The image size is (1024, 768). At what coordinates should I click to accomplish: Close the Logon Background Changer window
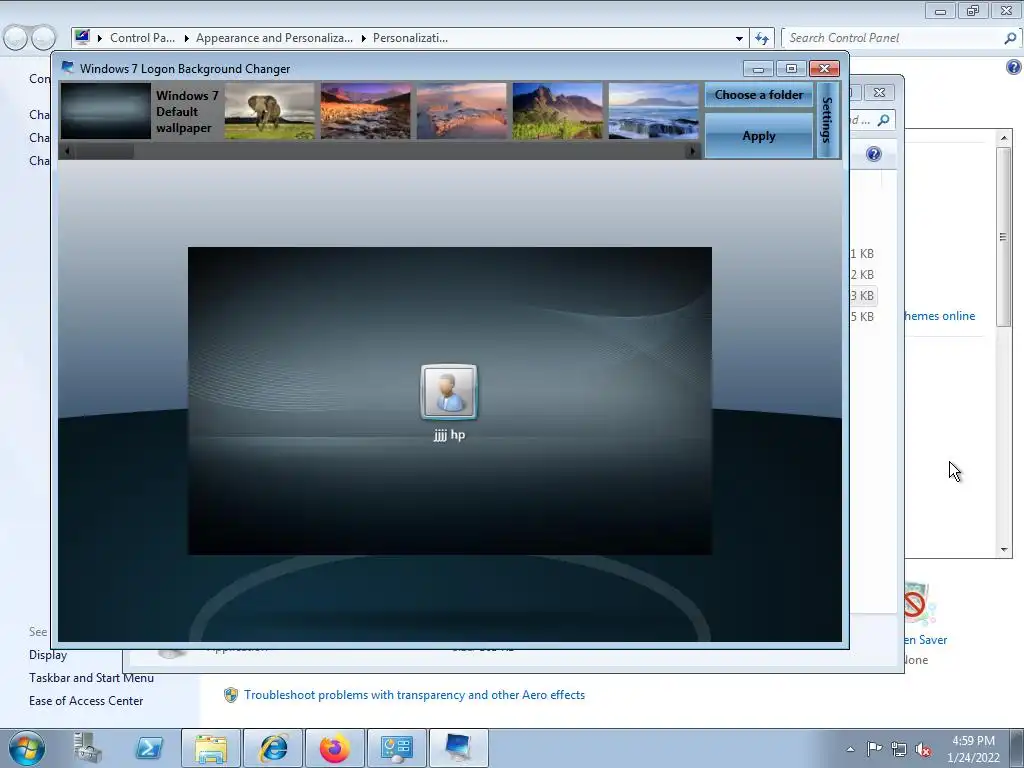click(x=824, y=69)
